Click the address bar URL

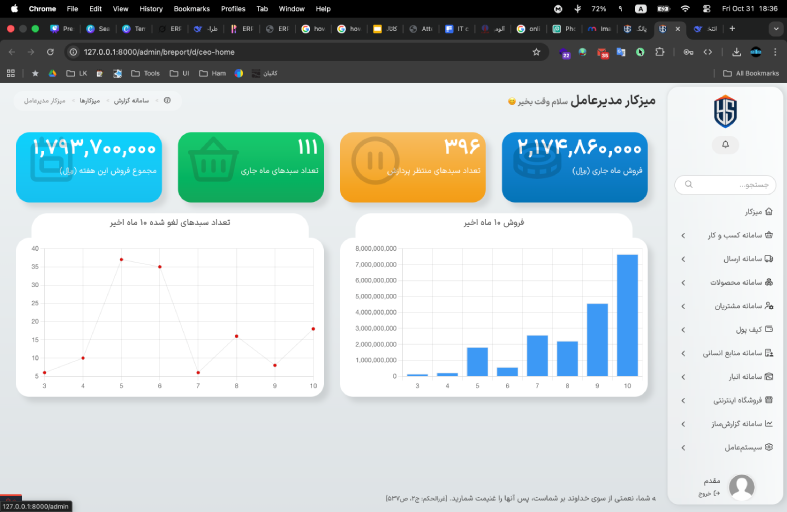pos(159,52)
